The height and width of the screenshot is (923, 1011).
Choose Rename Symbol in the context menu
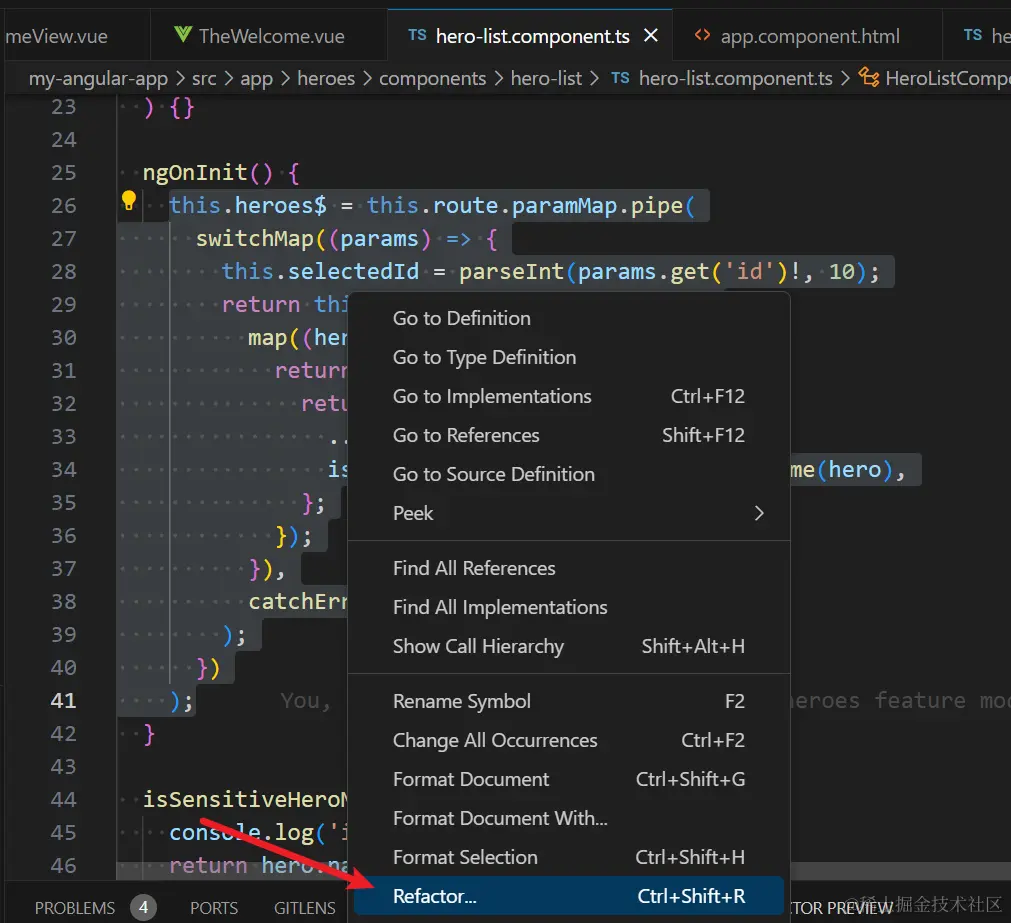pyautogui.click(x=462, y=701)
